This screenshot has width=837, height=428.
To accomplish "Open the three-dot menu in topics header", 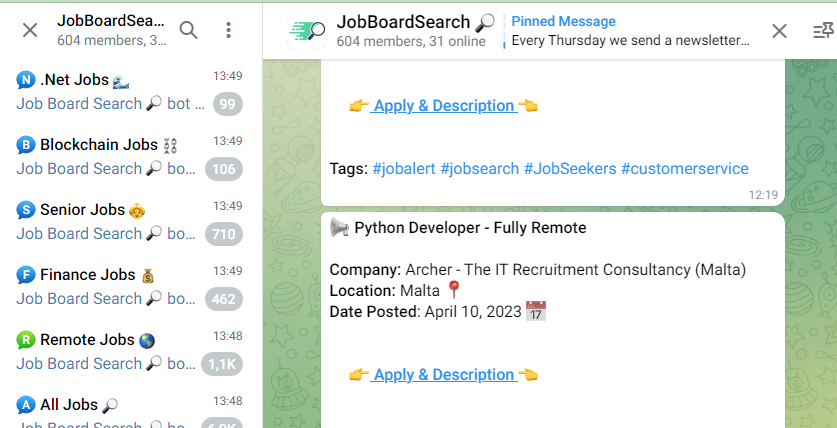I will coord(229,30).
